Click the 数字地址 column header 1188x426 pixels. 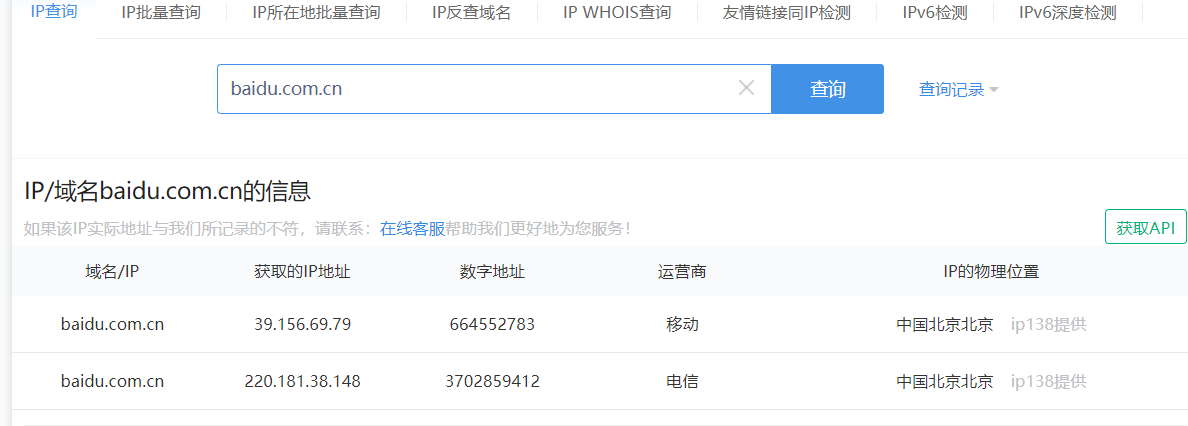[x=492, y=271]
